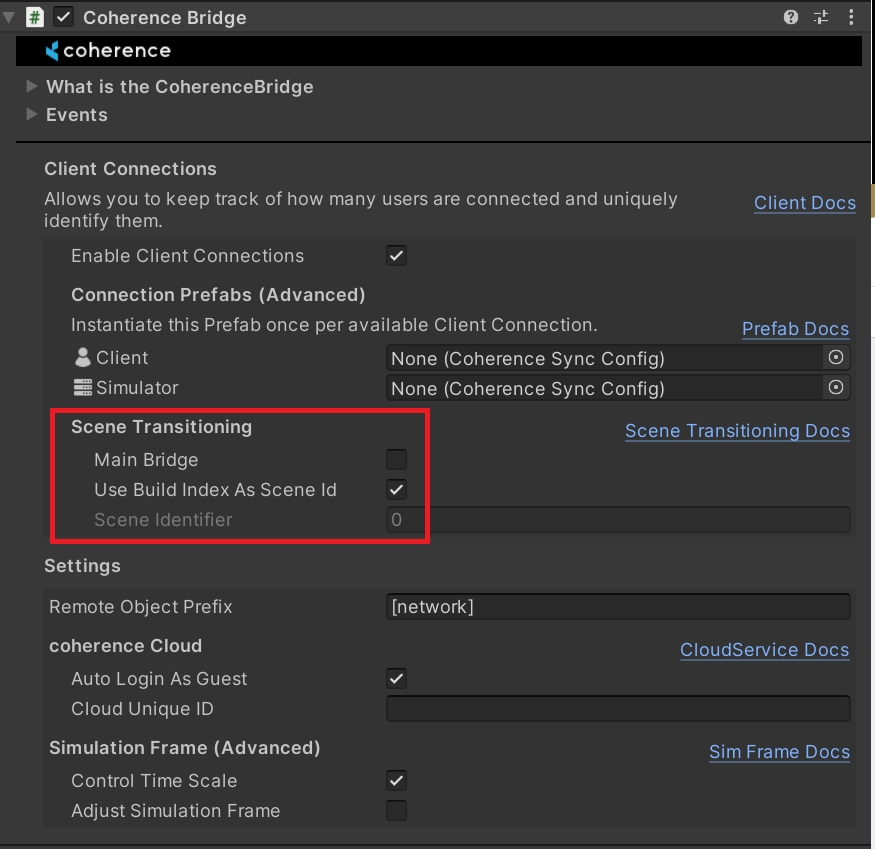Enable the Main Bridge checkbox
This screenshot has height=849, width=875.
(397, 460)
